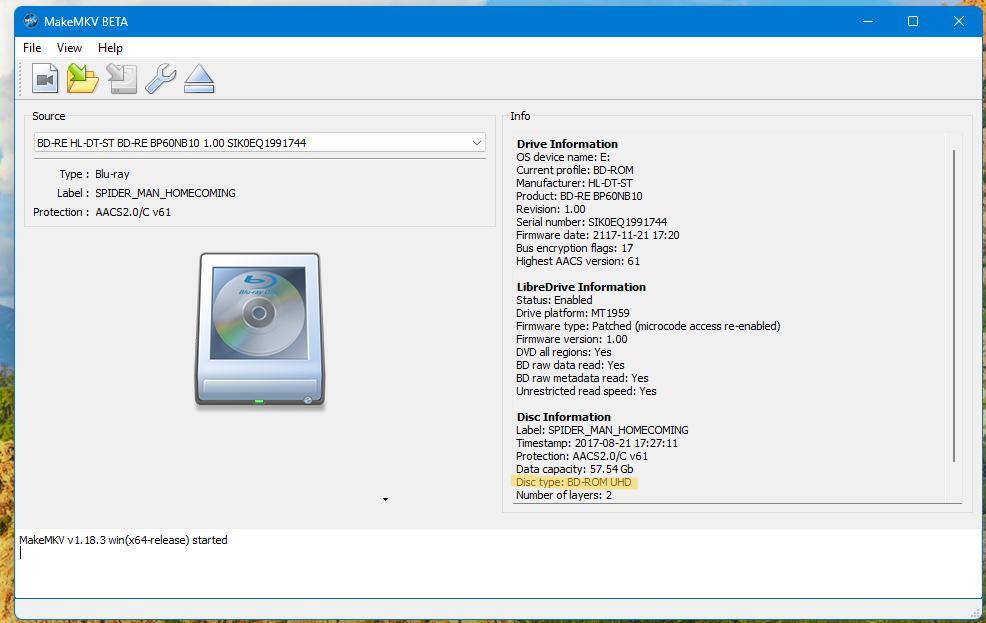Click the Open disc folder icon
Viewport: 986px width, 623px height.
(x=83, y=79)
